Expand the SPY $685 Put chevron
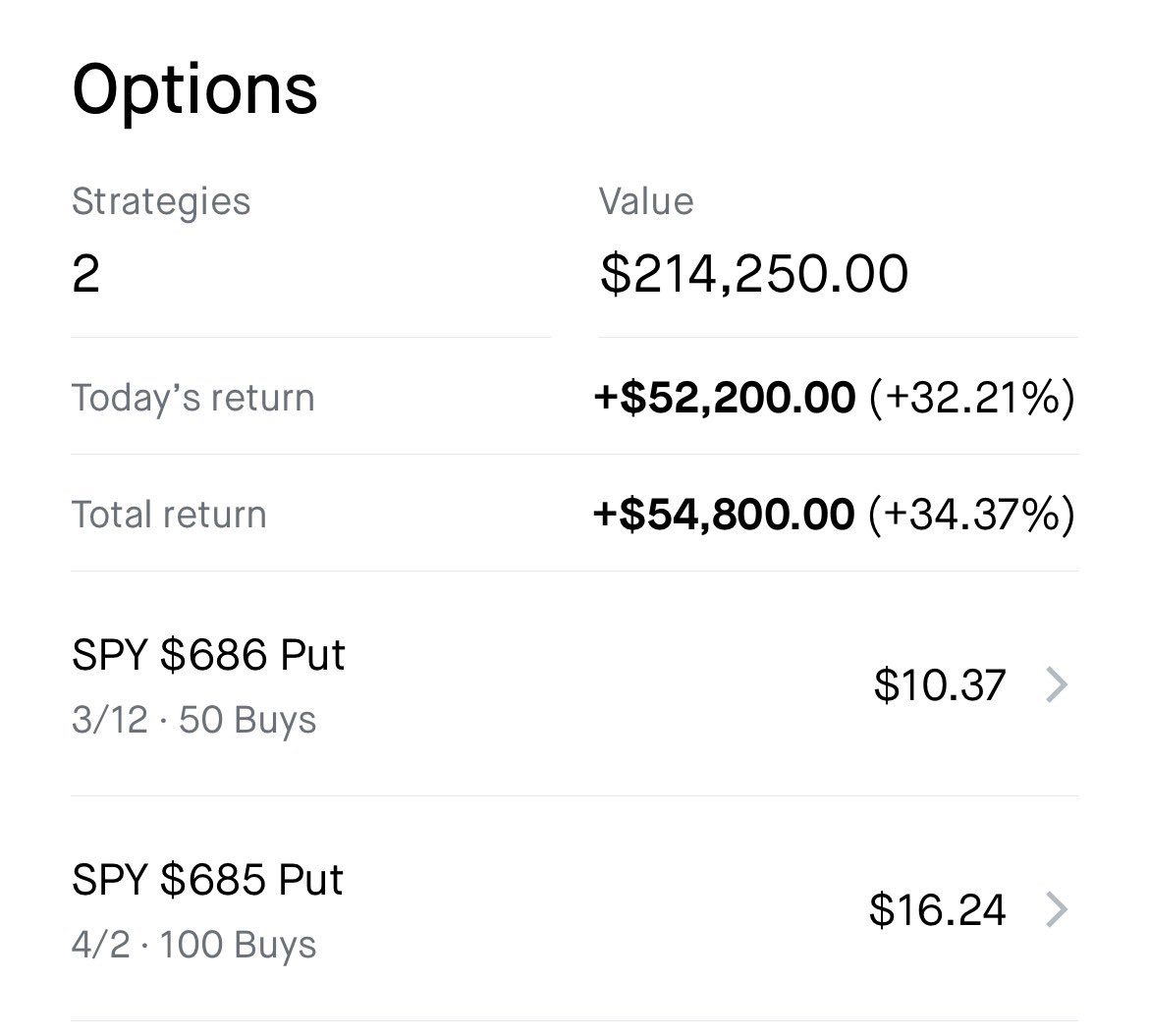 click(1056, 909)
